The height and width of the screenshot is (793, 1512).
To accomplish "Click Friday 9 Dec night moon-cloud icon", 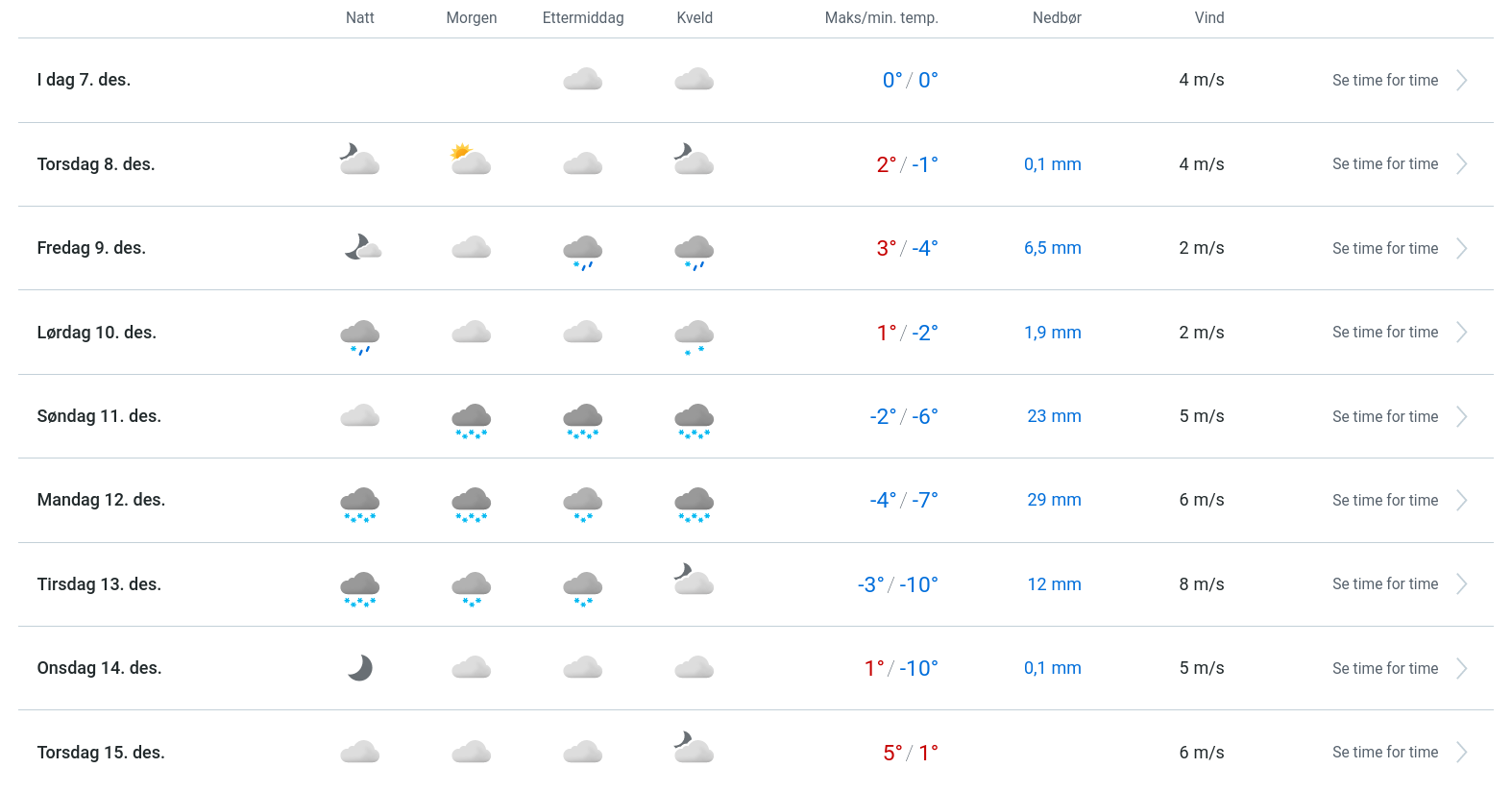I will (362, 248).
